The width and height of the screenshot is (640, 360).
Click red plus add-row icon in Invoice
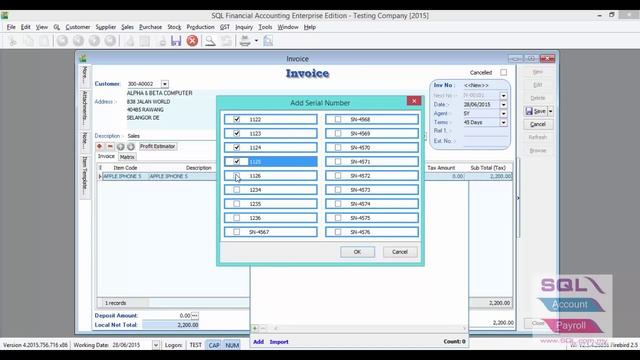click(100, 146)
